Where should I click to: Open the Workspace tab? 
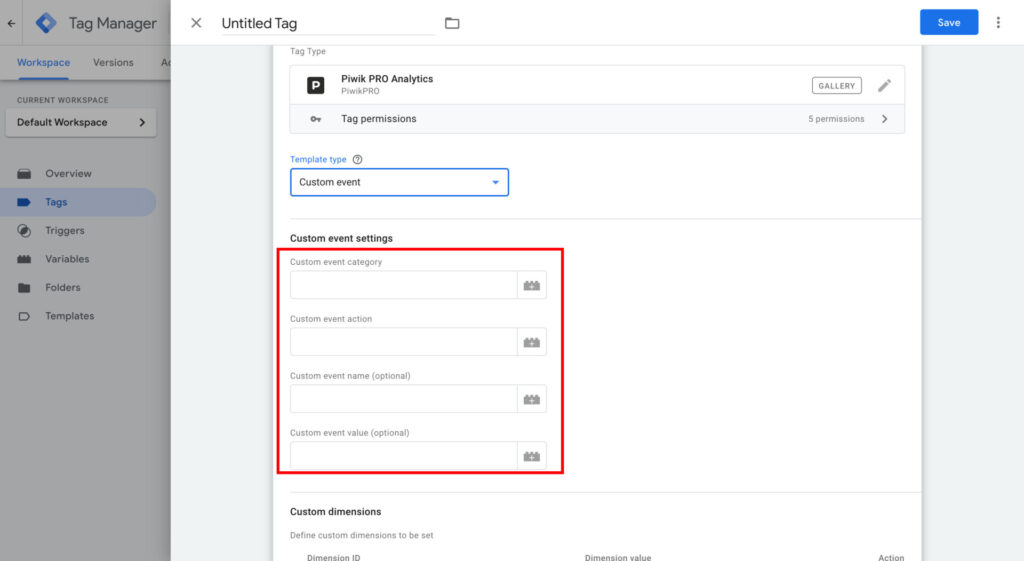click(44, 62)
